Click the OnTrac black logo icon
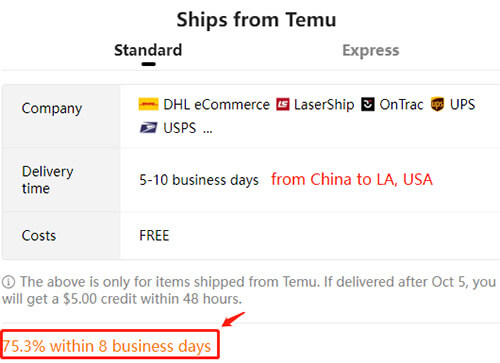The image size is (500, 363). pos(368,104)
